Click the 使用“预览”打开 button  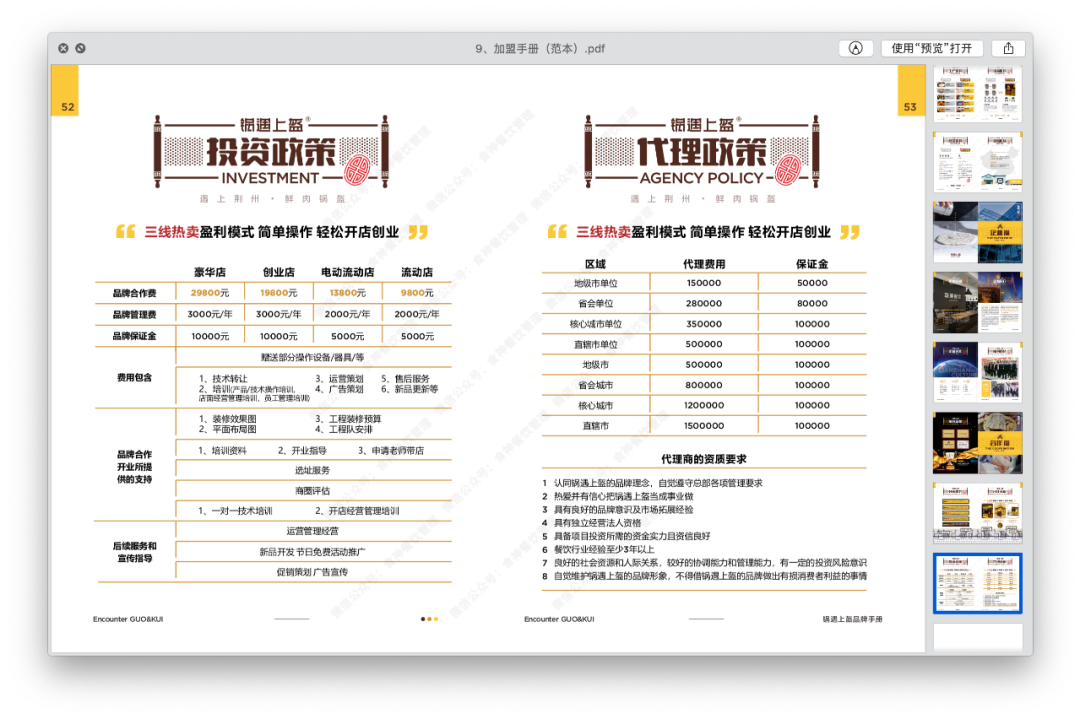[x=931, y=48]
